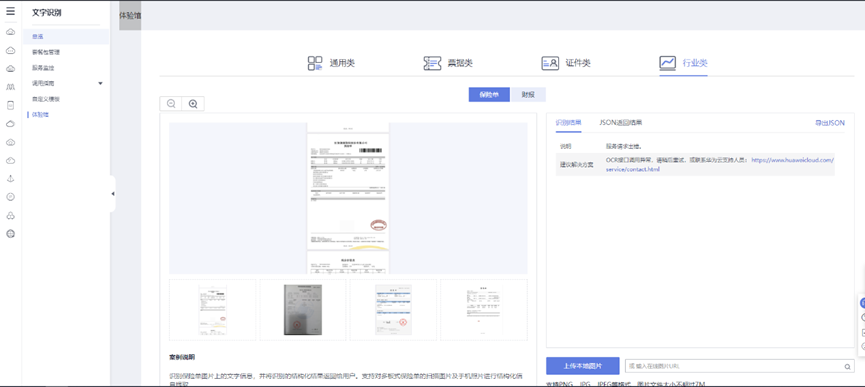Click the anchor-shaped icon in the left rail
The height and width of the screenshot is (387, 865).
pyautogui.click(x=10, y=179)
